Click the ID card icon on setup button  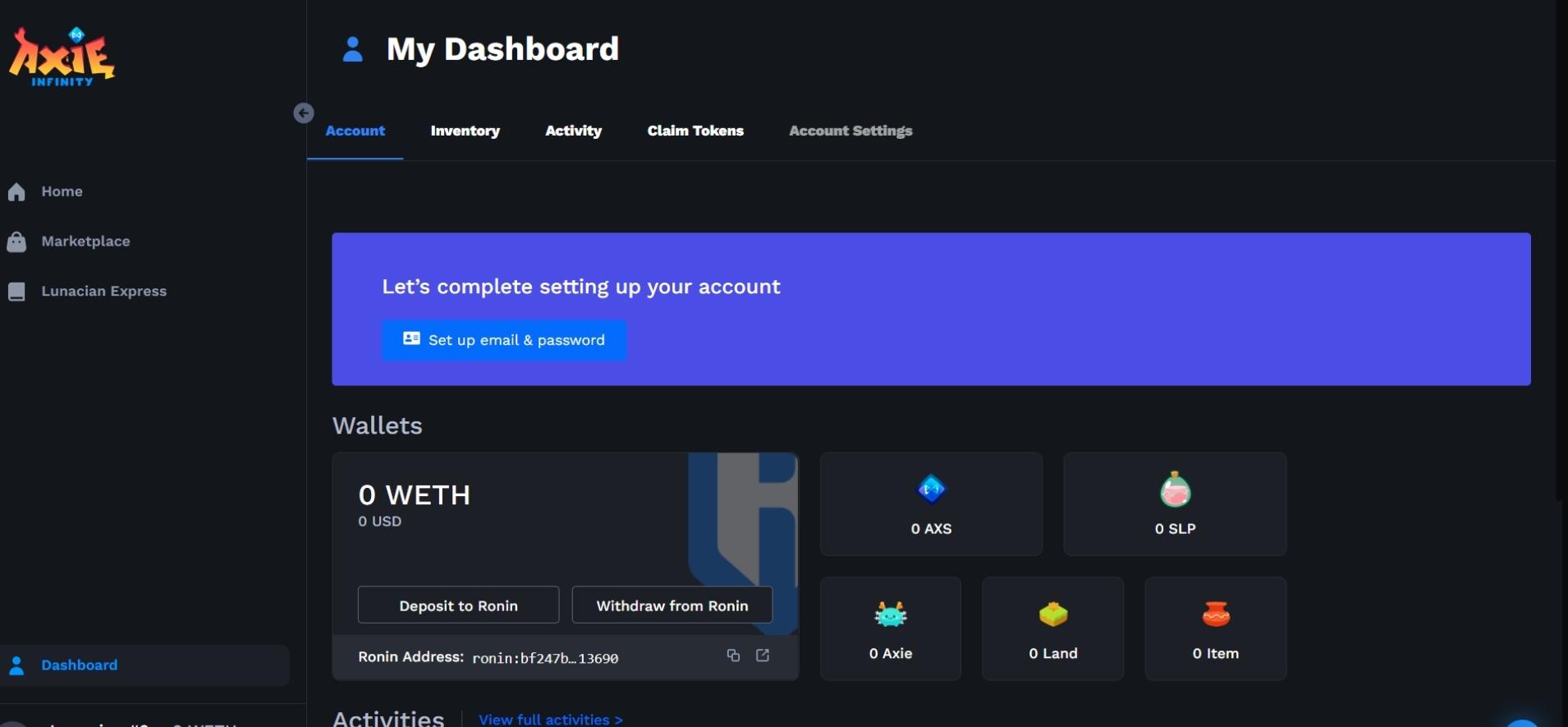(x=411, y=338)
